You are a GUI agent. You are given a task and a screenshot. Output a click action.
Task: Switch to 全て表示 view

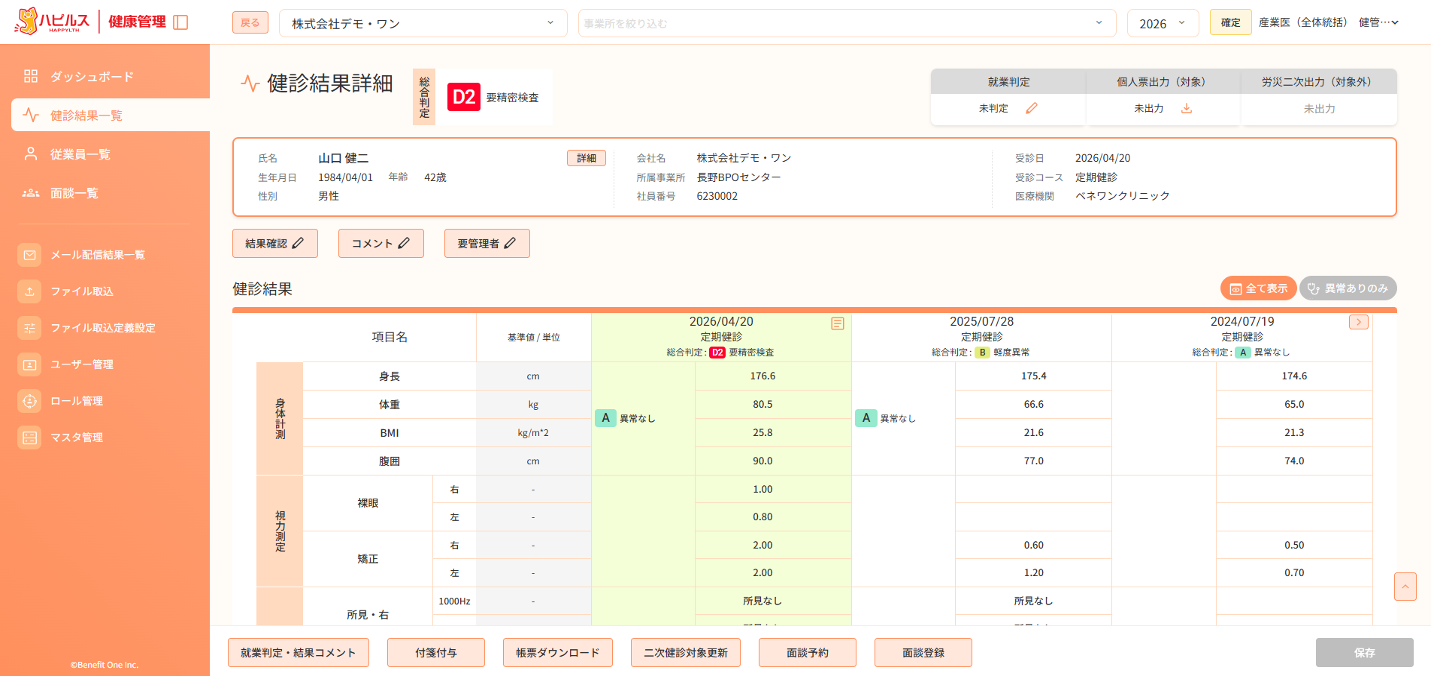1258,288
